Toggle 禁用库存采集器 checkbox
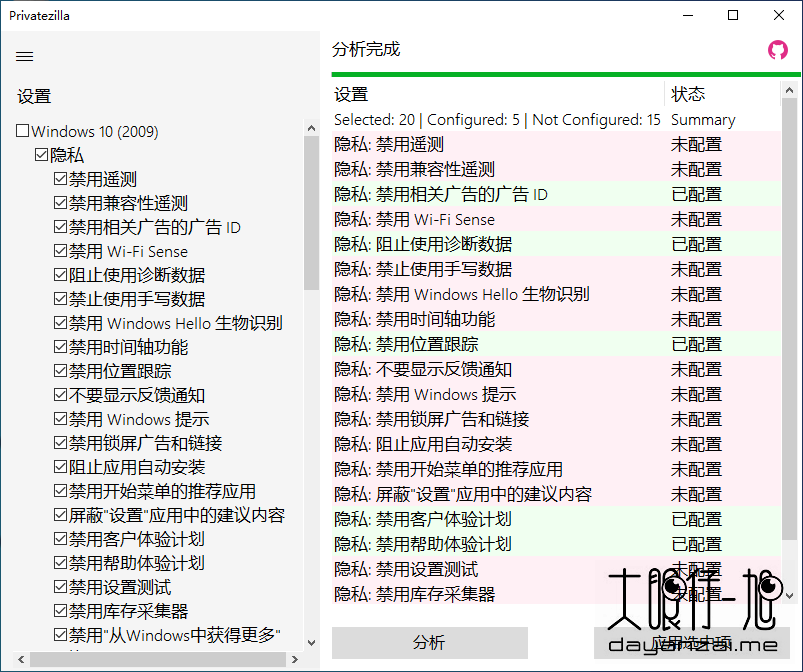 click(60, 611)
